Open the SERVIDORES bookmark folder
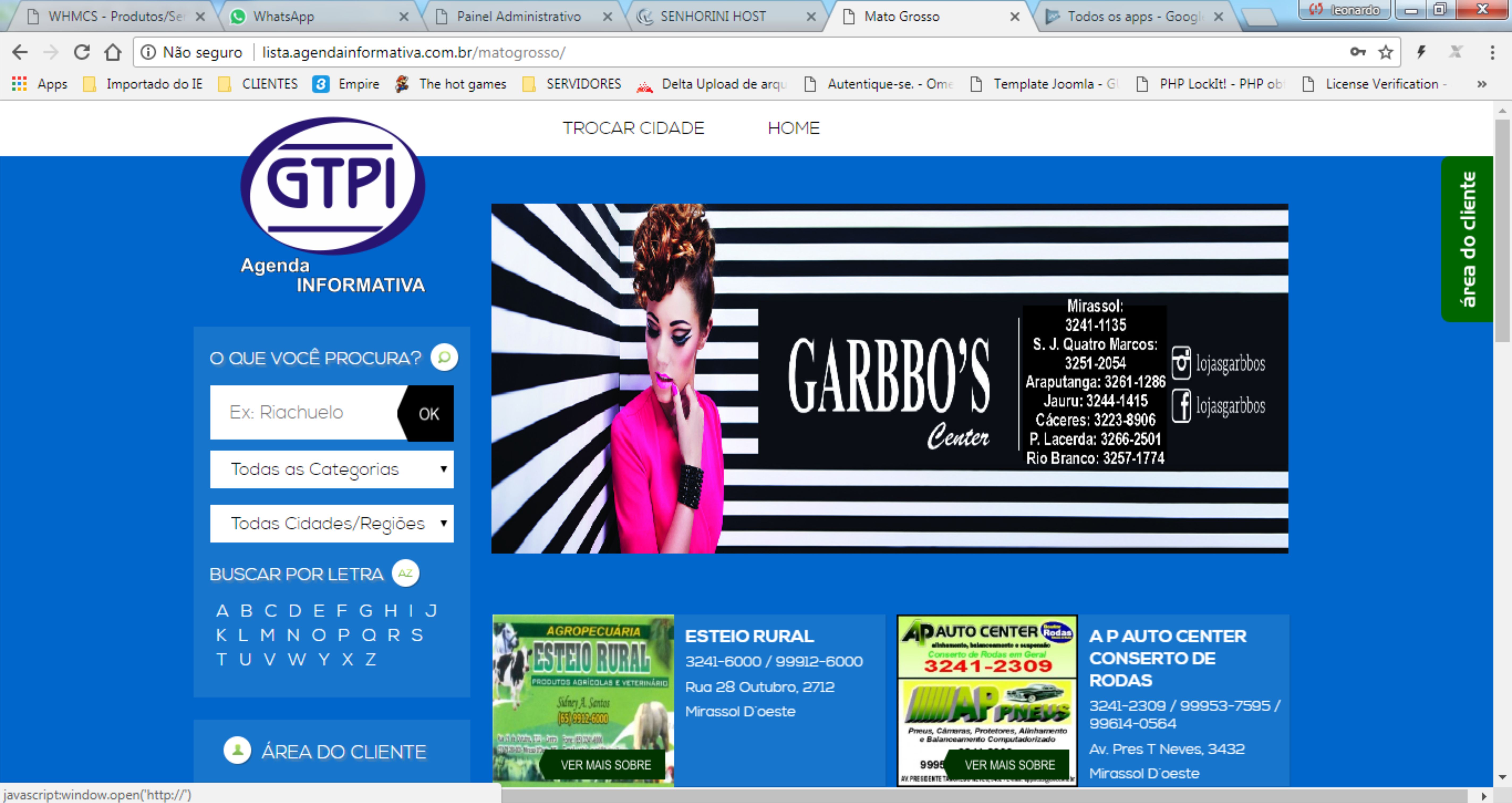Screen dimensions: 1512x803 point(571,84)
